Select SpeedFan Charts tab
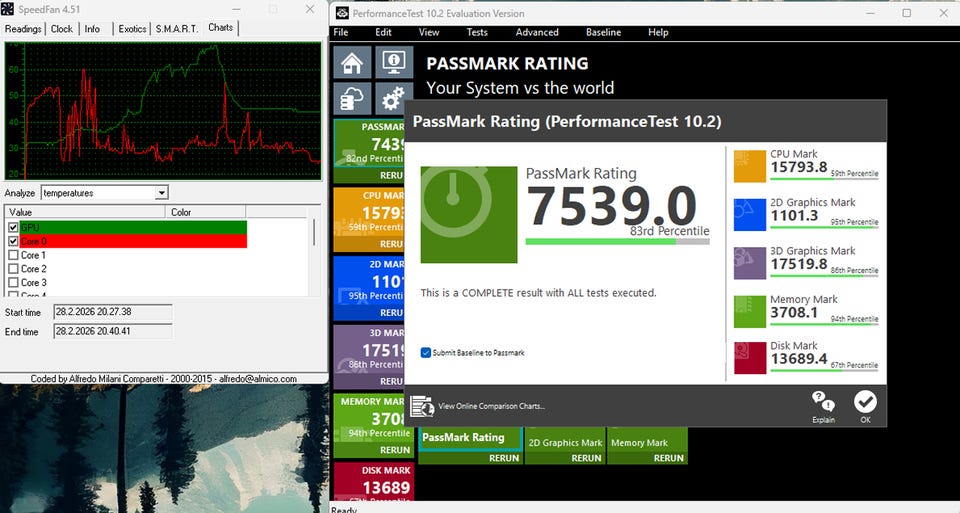 tap(220, 28)
